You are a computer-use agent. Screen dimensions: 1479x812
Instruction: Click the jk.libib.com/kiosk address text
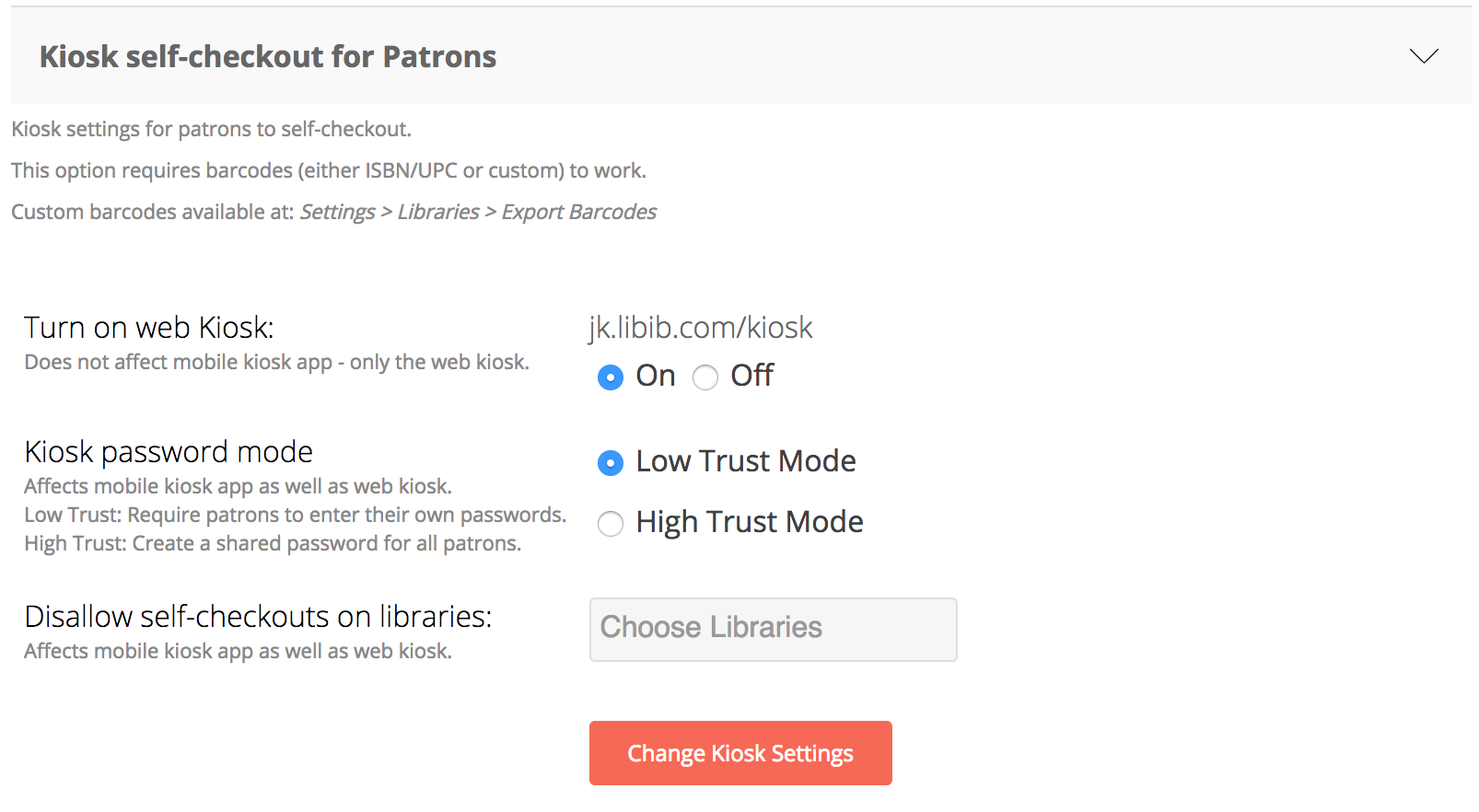coord(700,328)
